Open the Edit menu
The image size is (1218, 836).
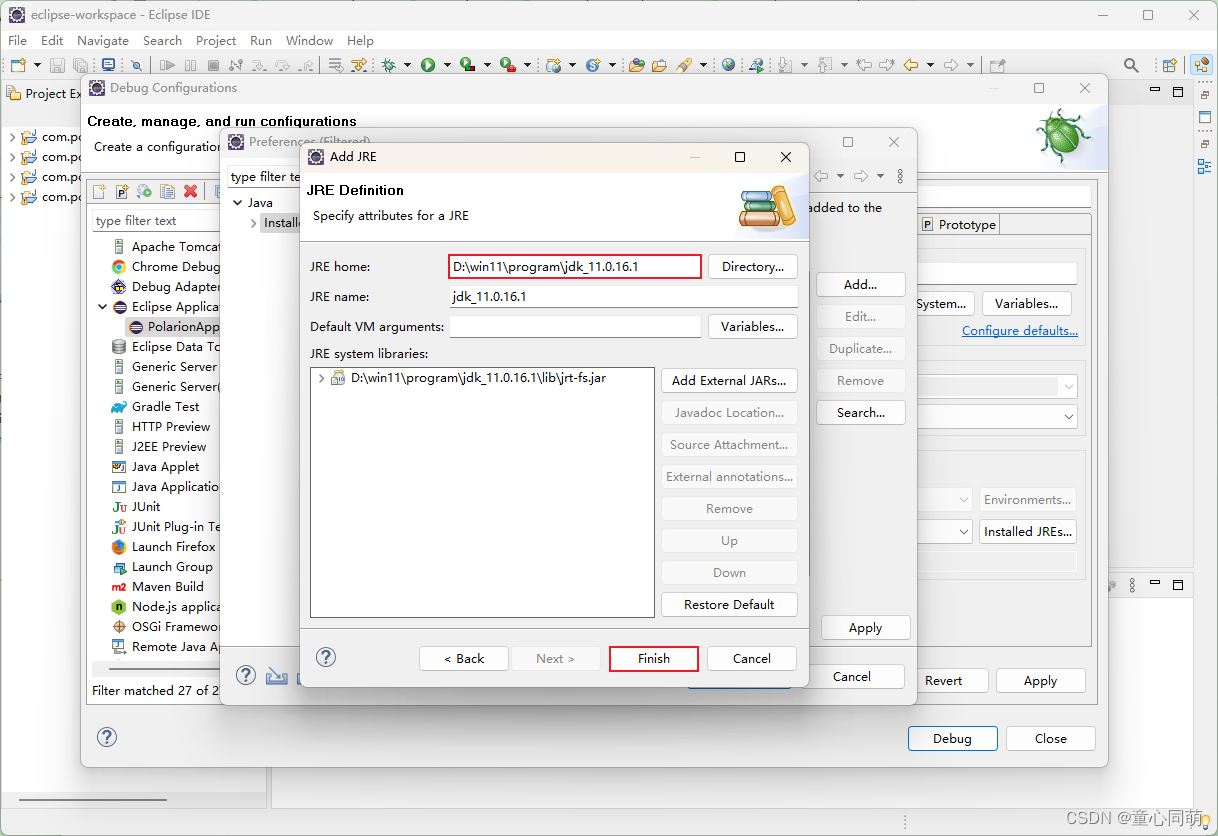pyautogui.click(x=52, y=40)
